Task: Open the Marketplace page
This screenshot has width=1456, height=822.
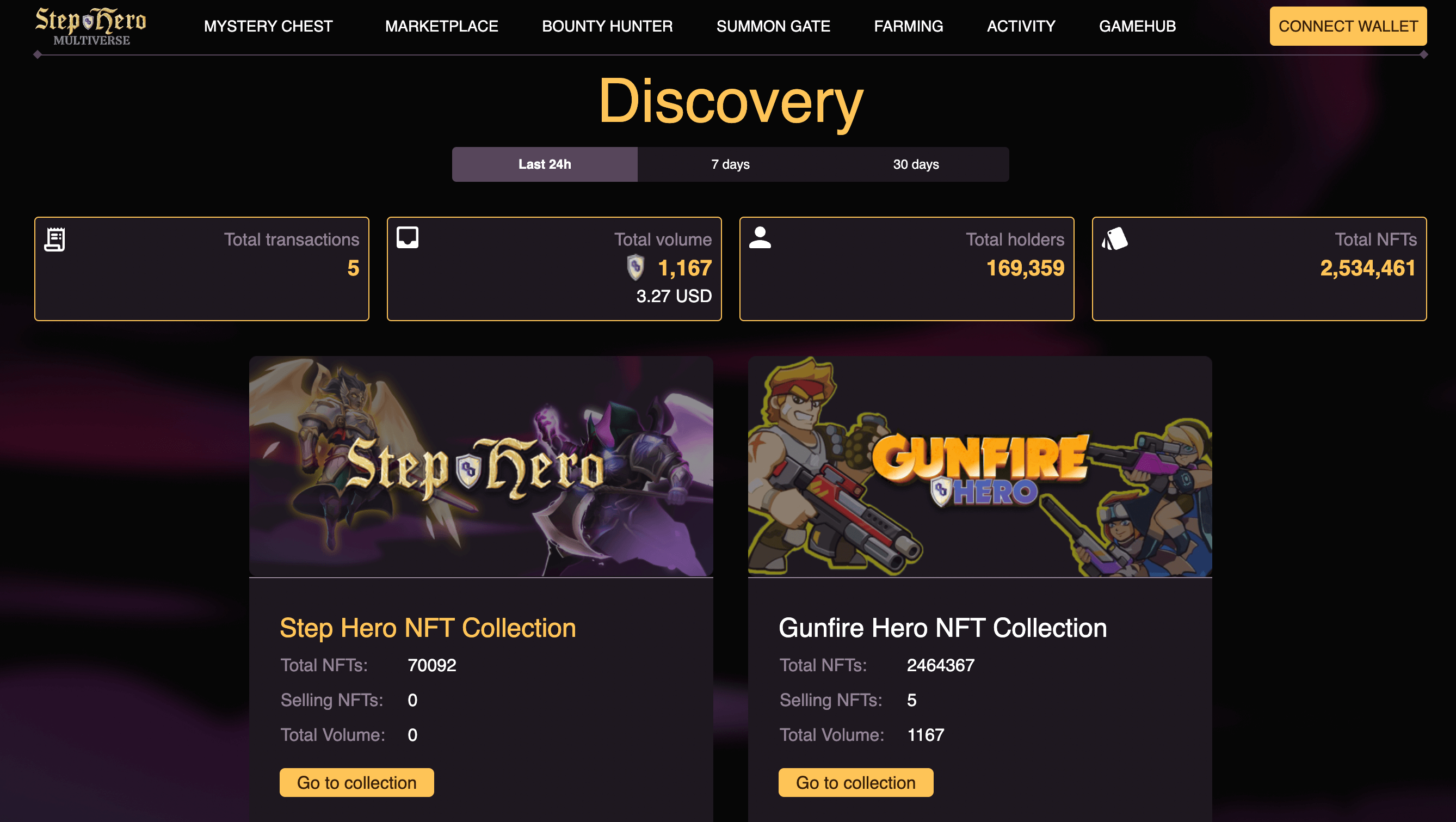Action: point(441,26)
